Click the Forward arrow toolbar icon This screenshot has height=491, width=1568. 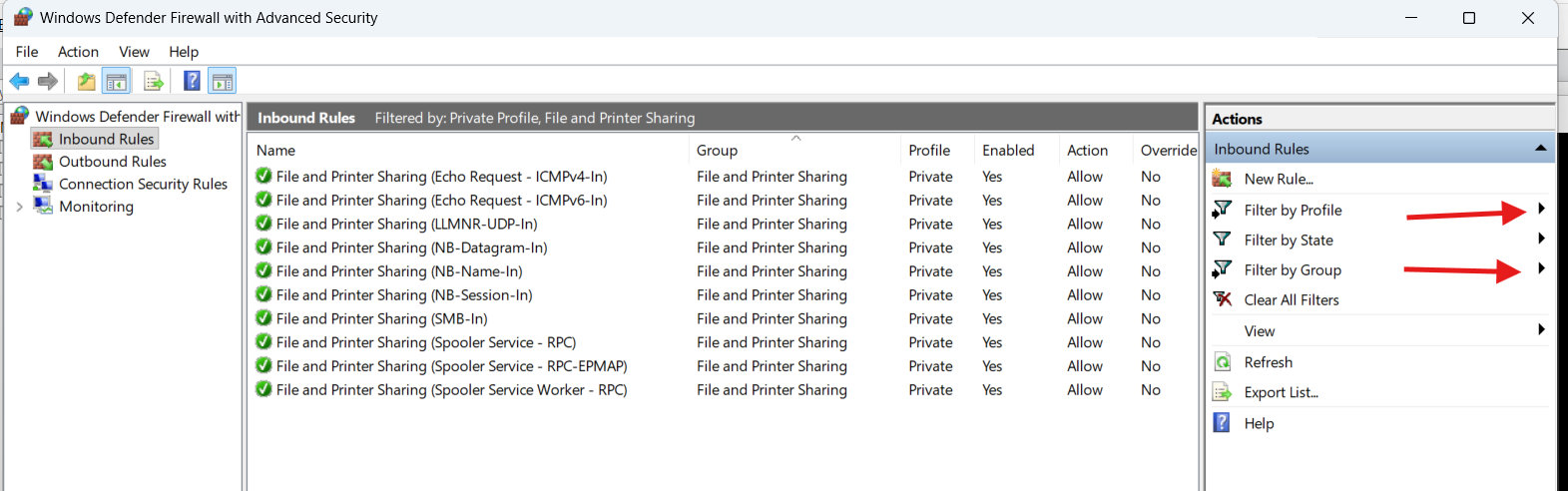[47, 81]
